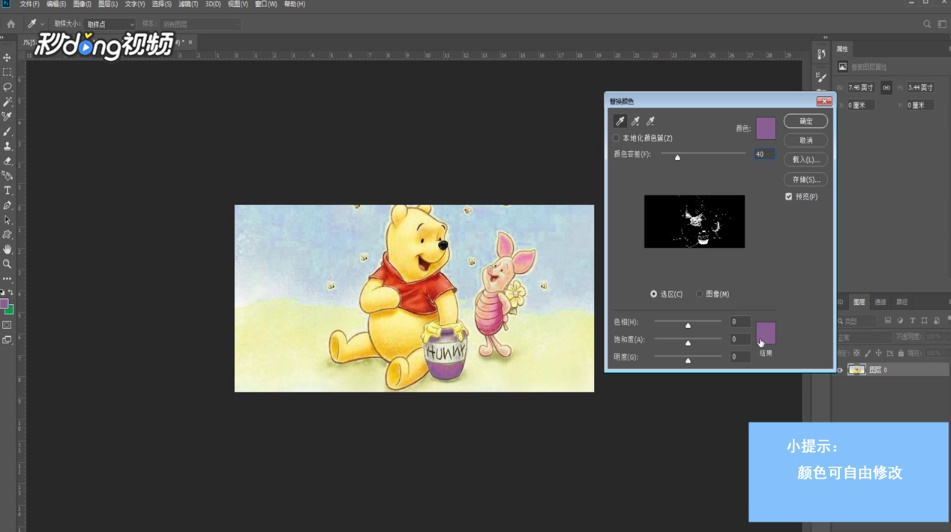
Task: Select the Selection (选区) radio button
Action: pos(653,294)
